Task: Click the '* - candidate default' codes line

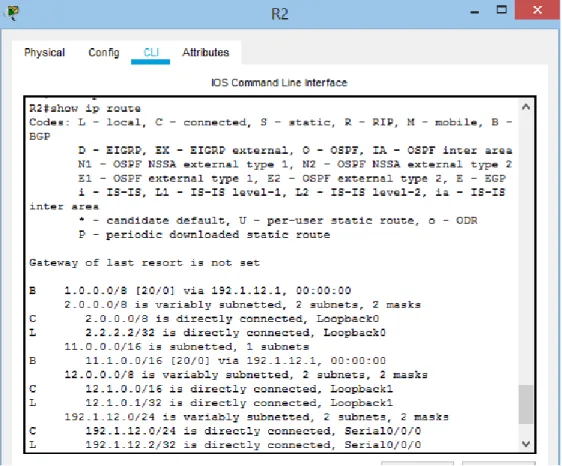Action: click(278, 221)
